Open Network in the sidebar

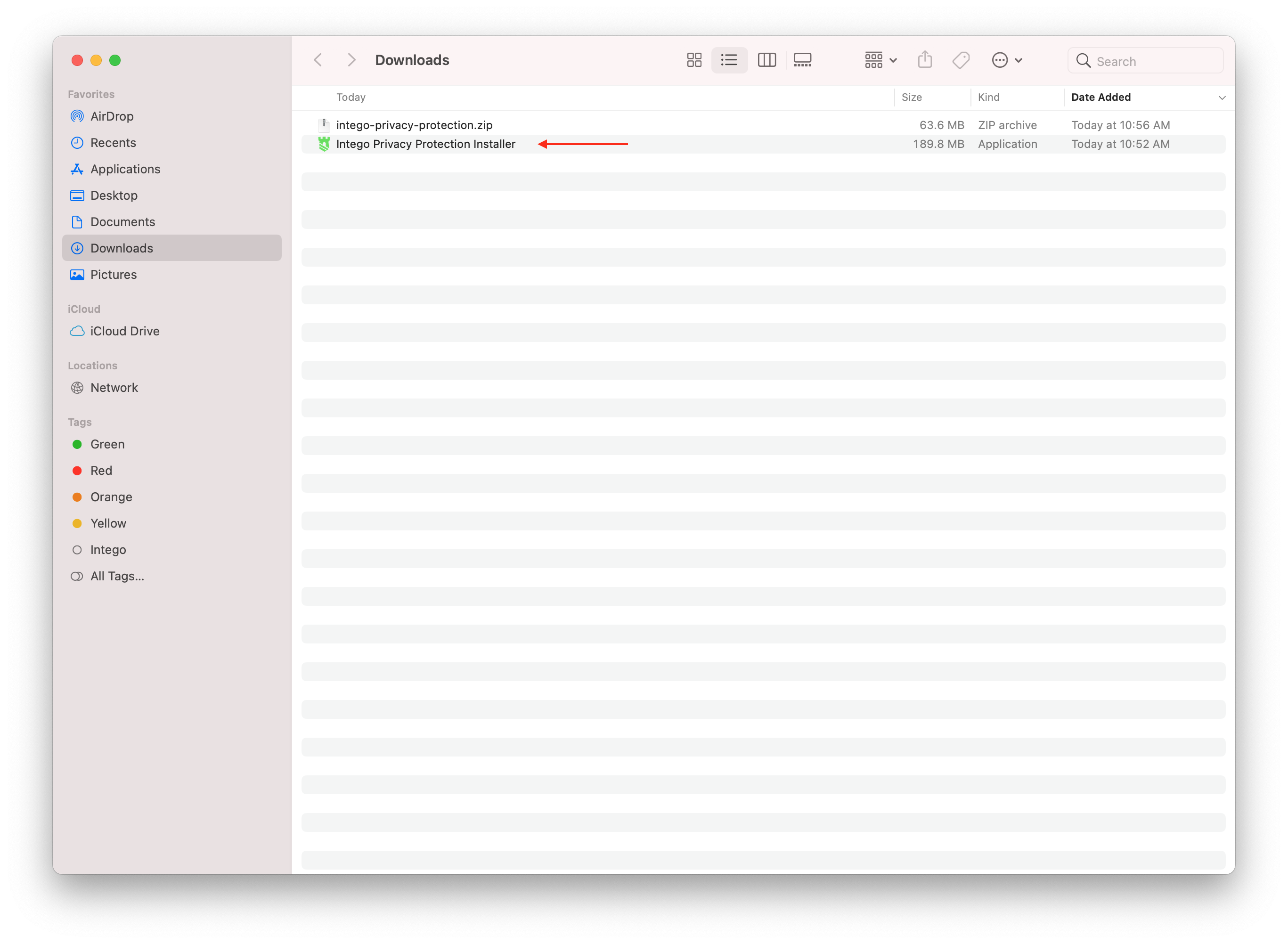coord(171,387)
